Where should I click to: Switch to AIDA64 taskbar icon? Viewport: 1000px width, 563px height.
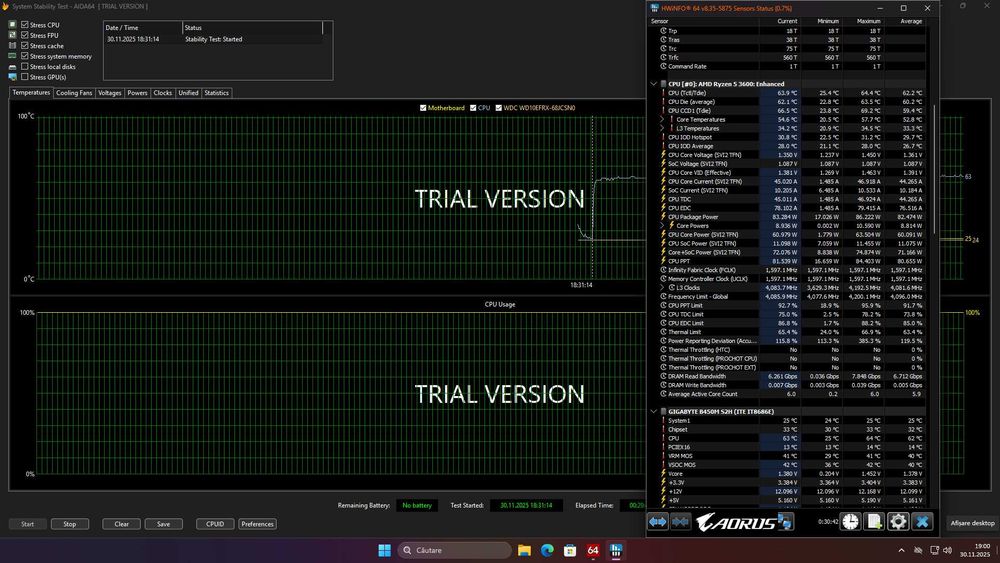pos(593,550)
